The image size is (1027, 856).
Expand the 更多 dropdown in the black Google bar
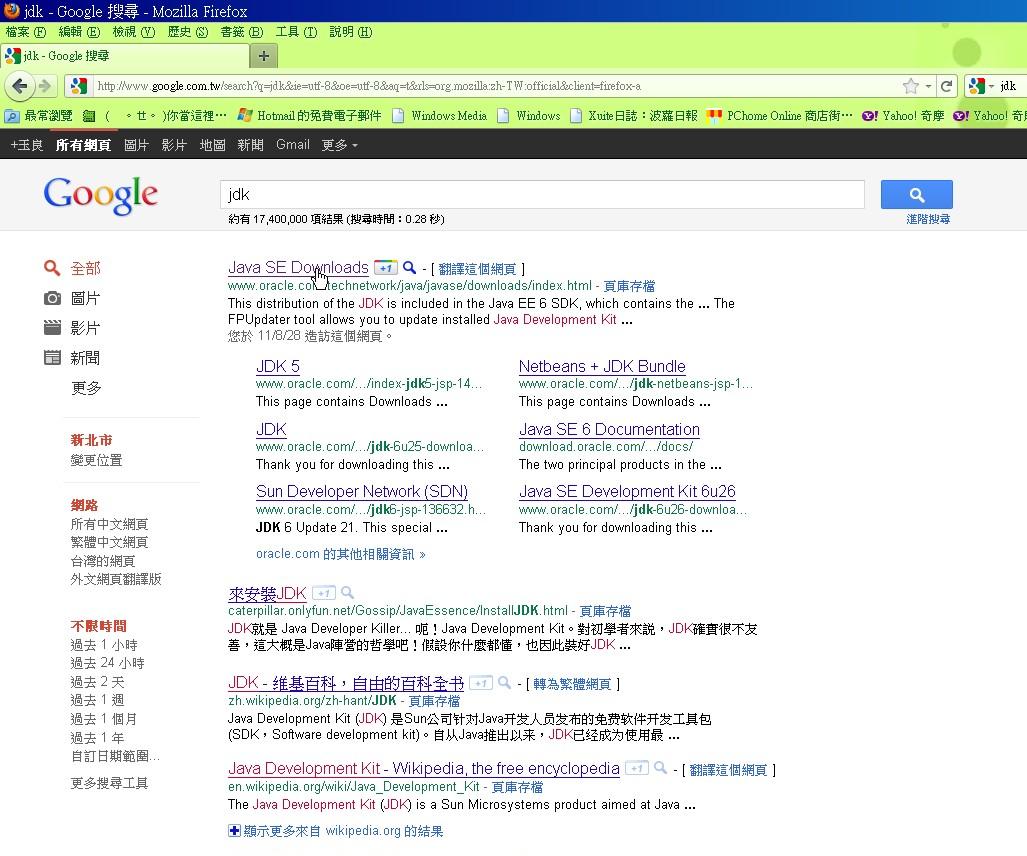[339, 145]
